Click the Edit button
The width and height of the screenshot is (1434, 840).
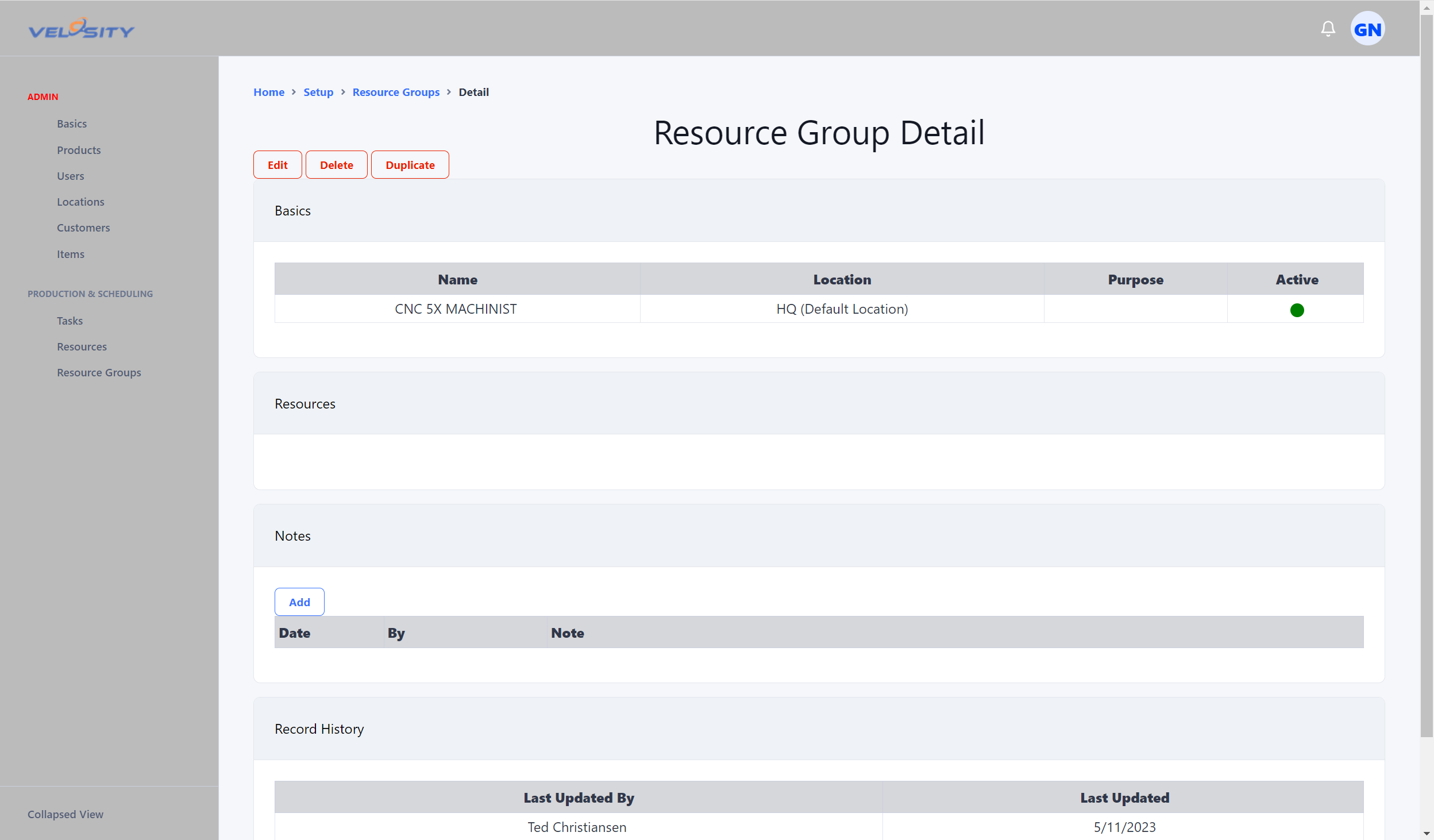click(x=277, y=165)
